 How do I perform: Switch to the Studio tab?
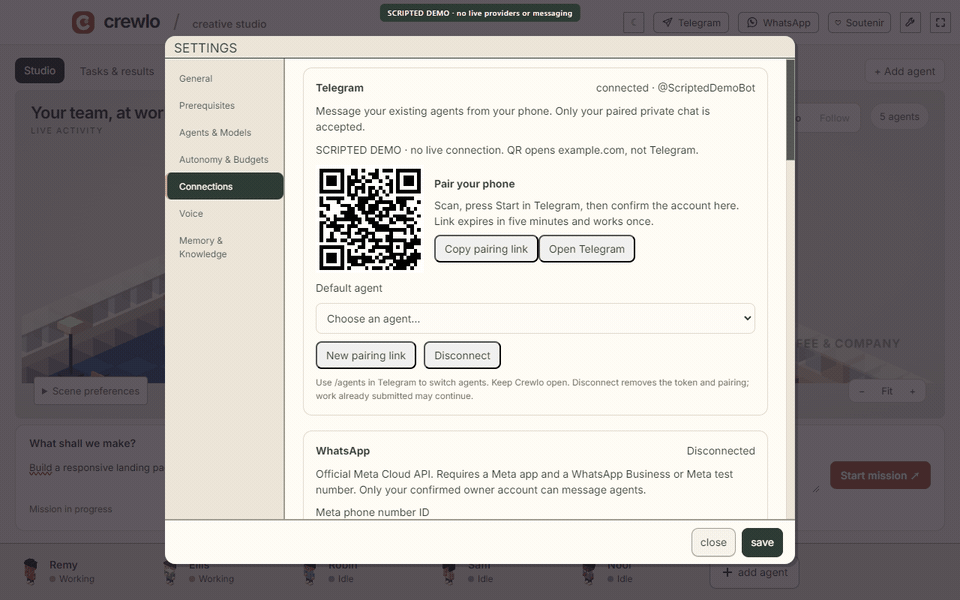pyautogui.click(x=40, y=70)
